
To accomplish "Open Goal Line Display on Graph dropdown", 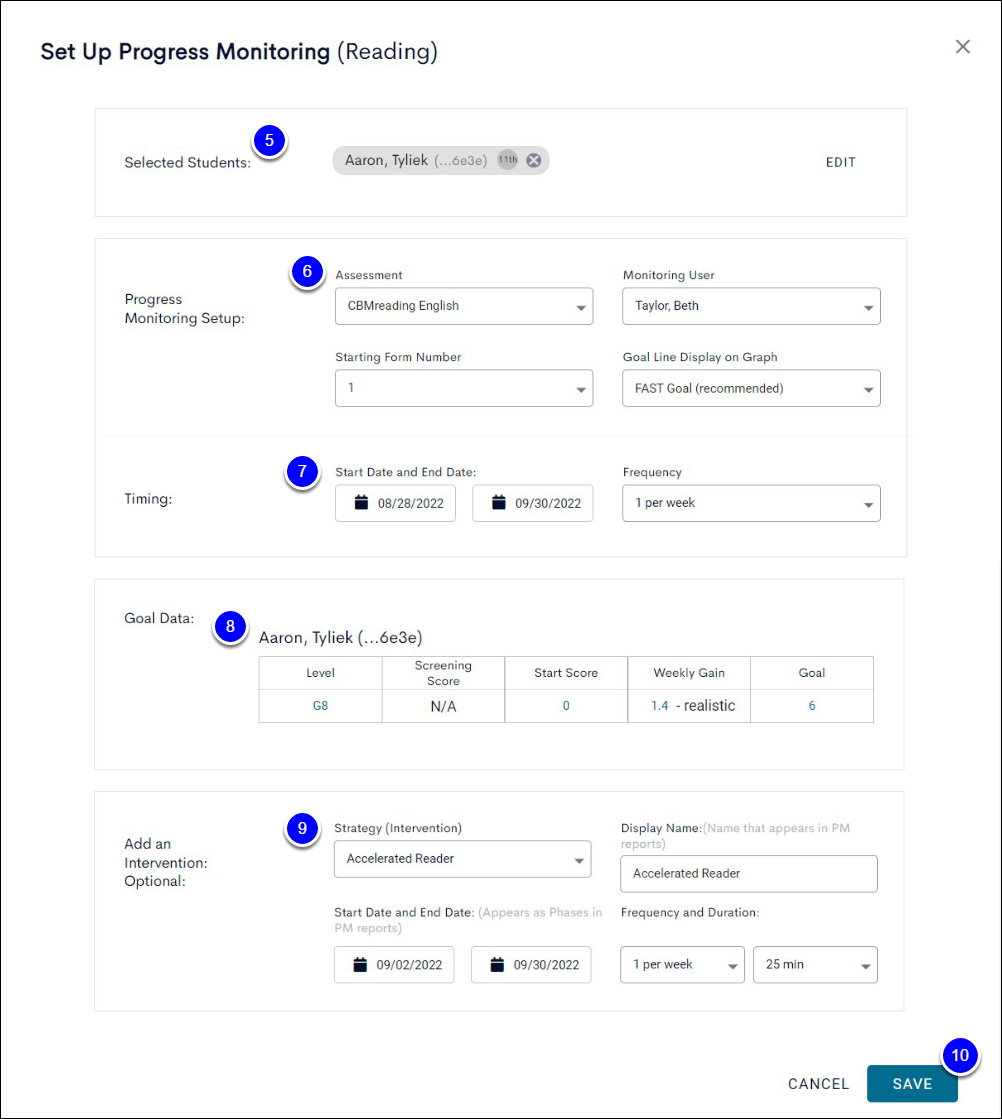I will click(x=751, y=388).
